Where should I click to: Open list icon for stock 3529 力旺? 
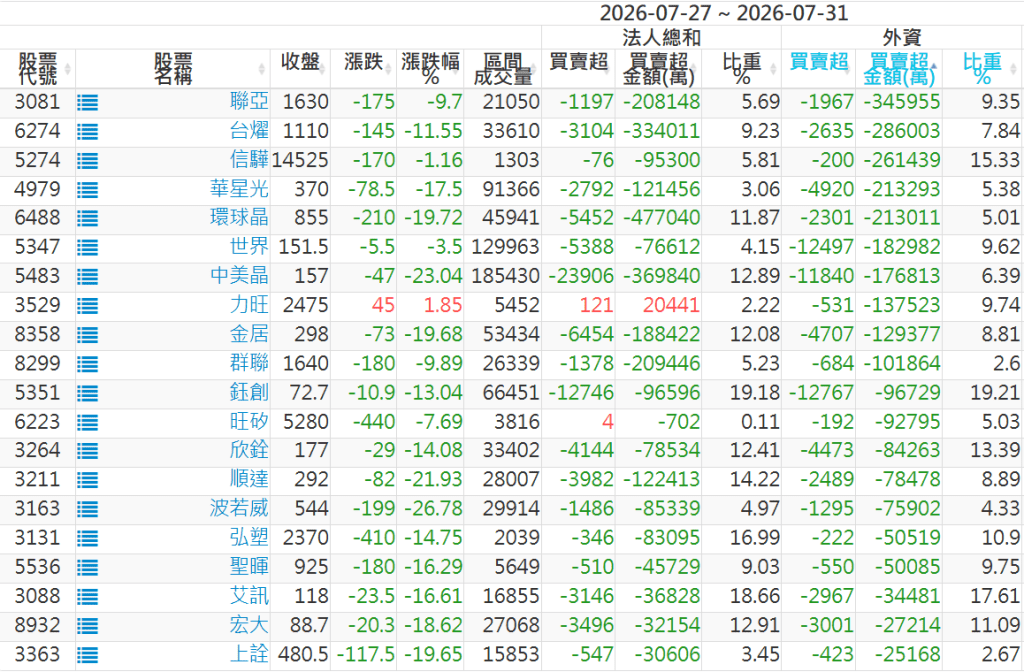click(88, 306)
